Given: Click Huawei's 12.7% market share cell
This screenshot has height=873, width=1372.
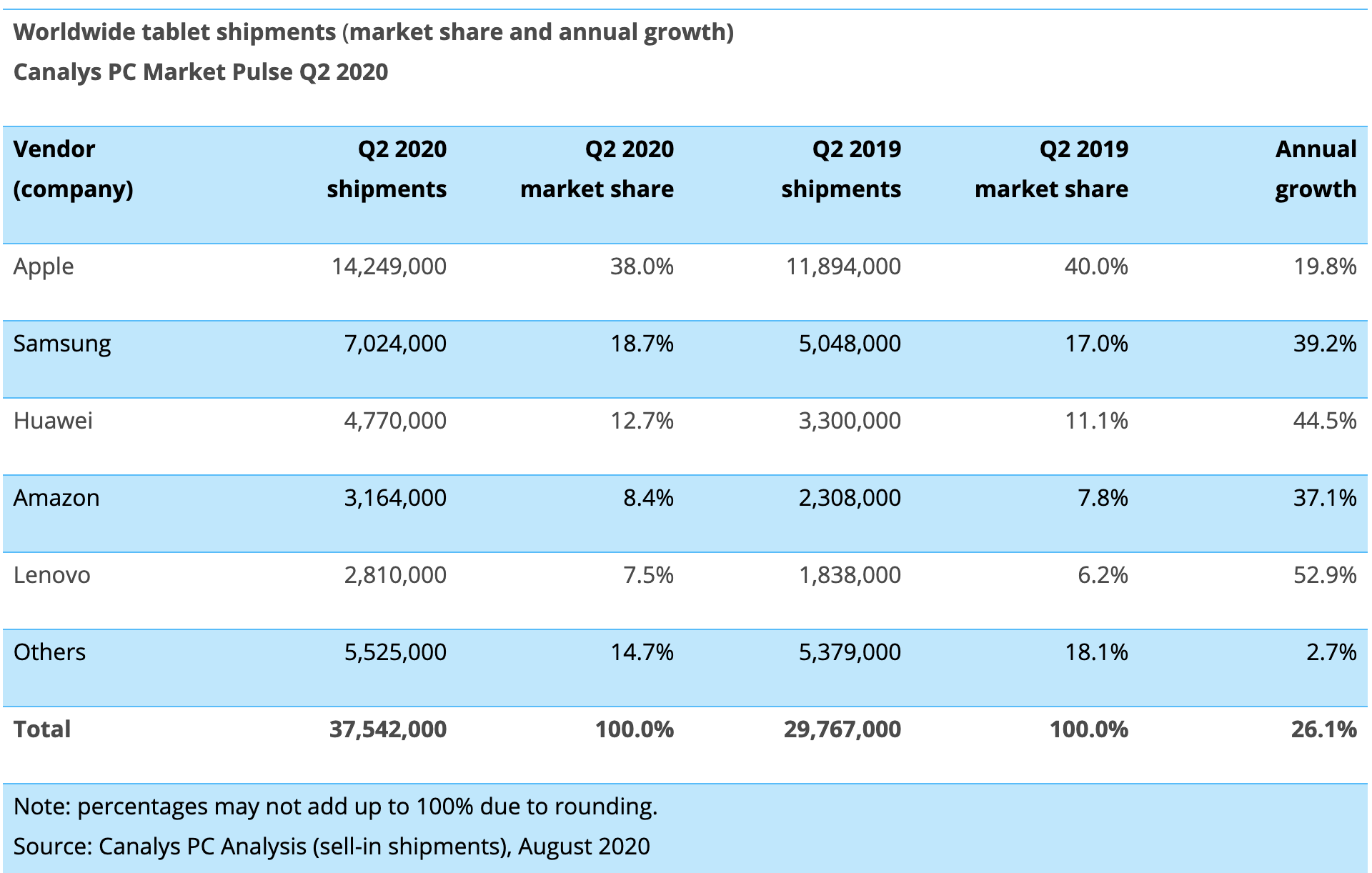Looking at the screenshot, I should 642,421.
